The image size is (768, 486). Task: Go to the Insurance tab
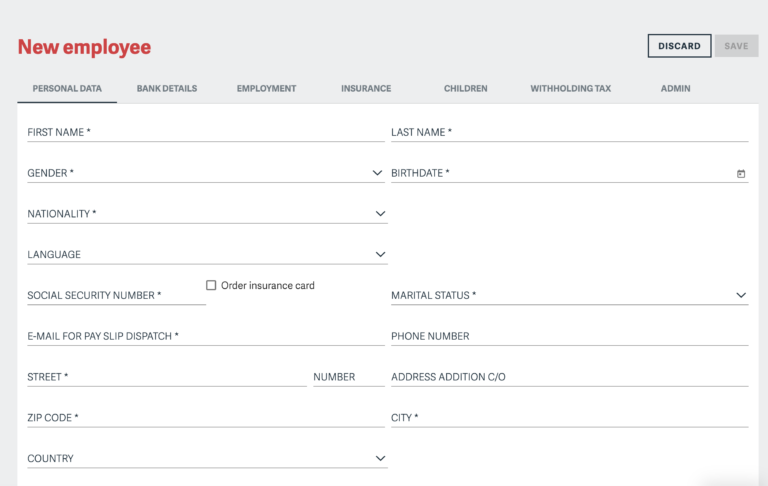pyautogui.click(x=365, y=89)
